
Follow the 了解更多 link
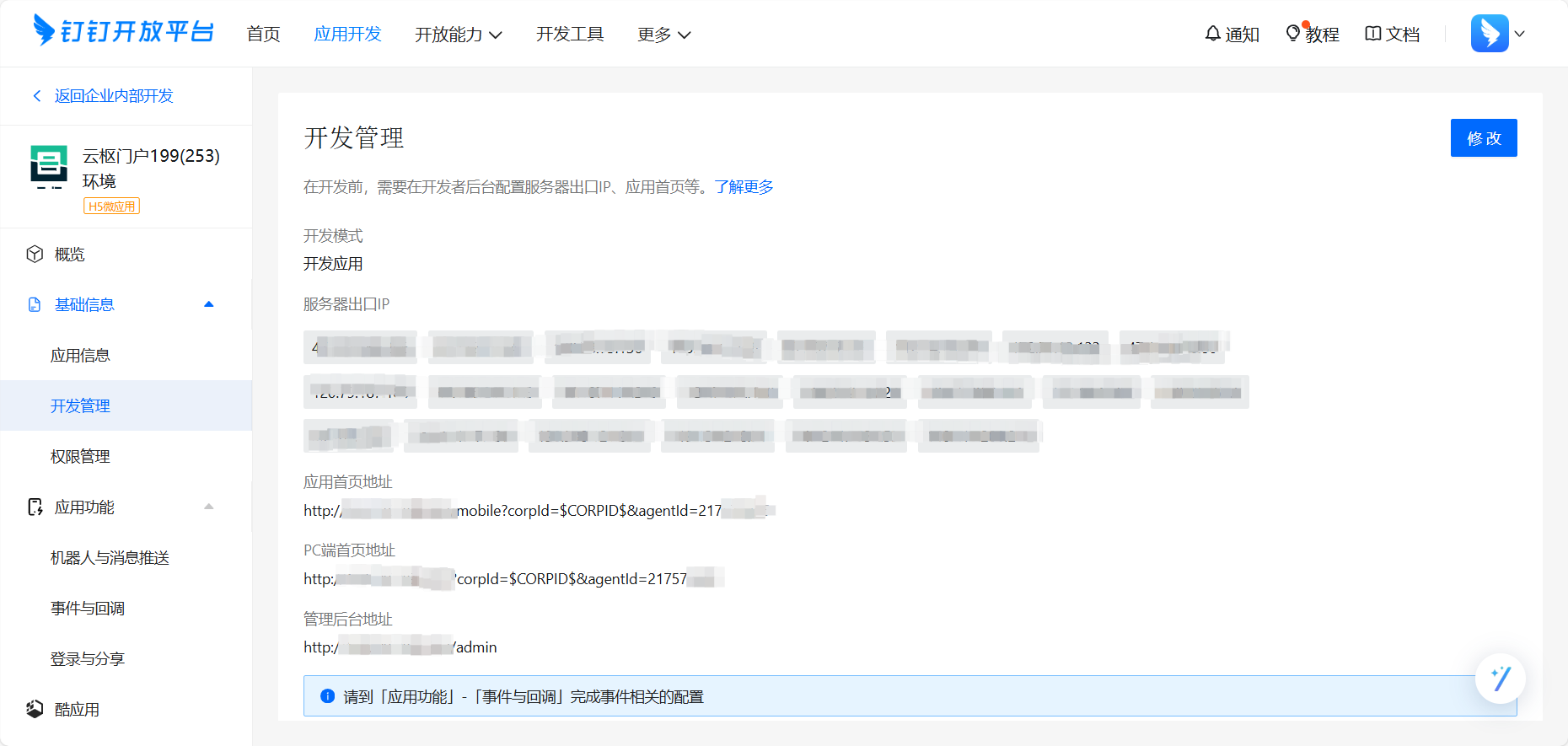coord(744,186)
